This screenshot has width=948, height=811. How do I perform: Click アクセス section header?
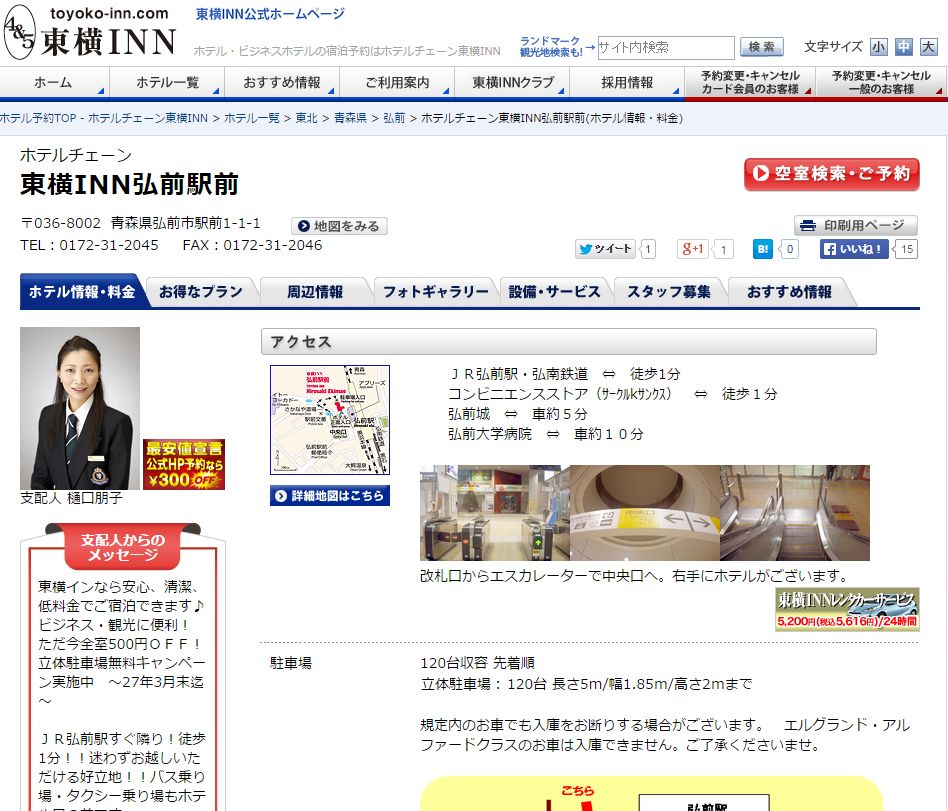pyautogui.click(x=568, y=342)
